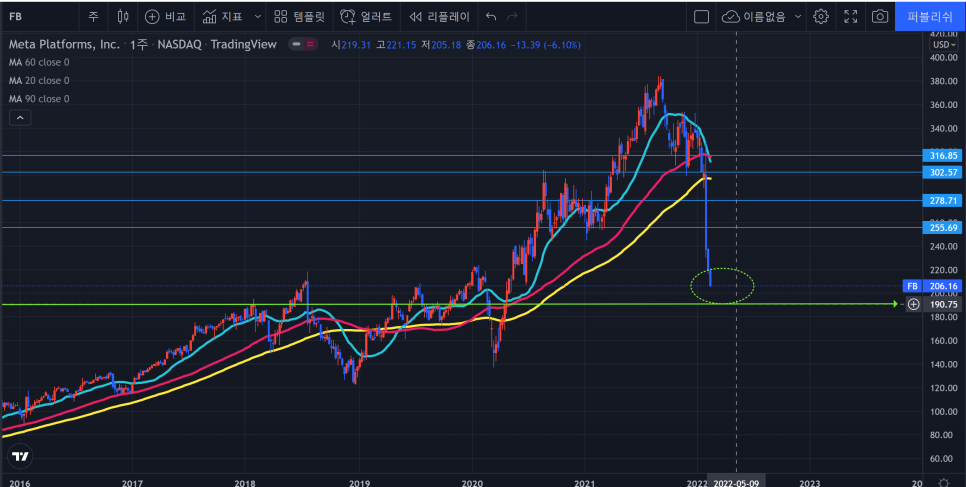Open the 지표 indicators dialog
Screen dimensions: 966x487
click(x=224, y=17)
